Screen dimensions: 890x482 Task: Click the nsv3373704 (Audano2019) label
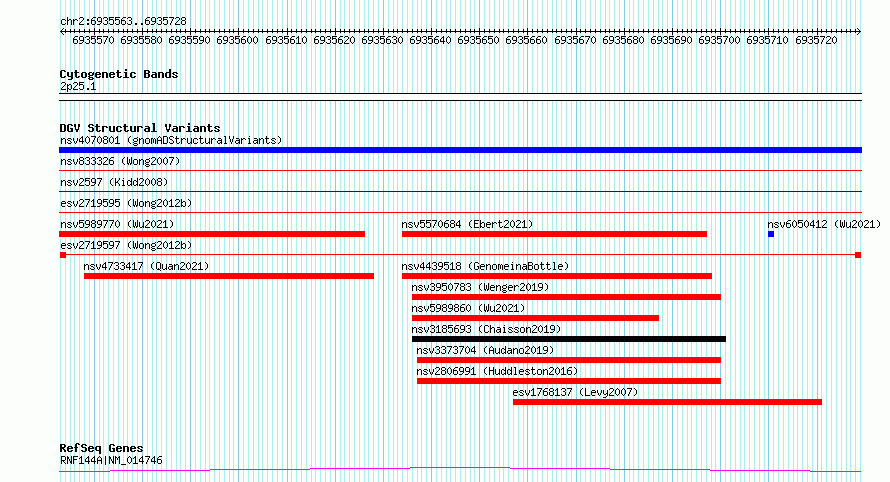click(x=485, y=350)
